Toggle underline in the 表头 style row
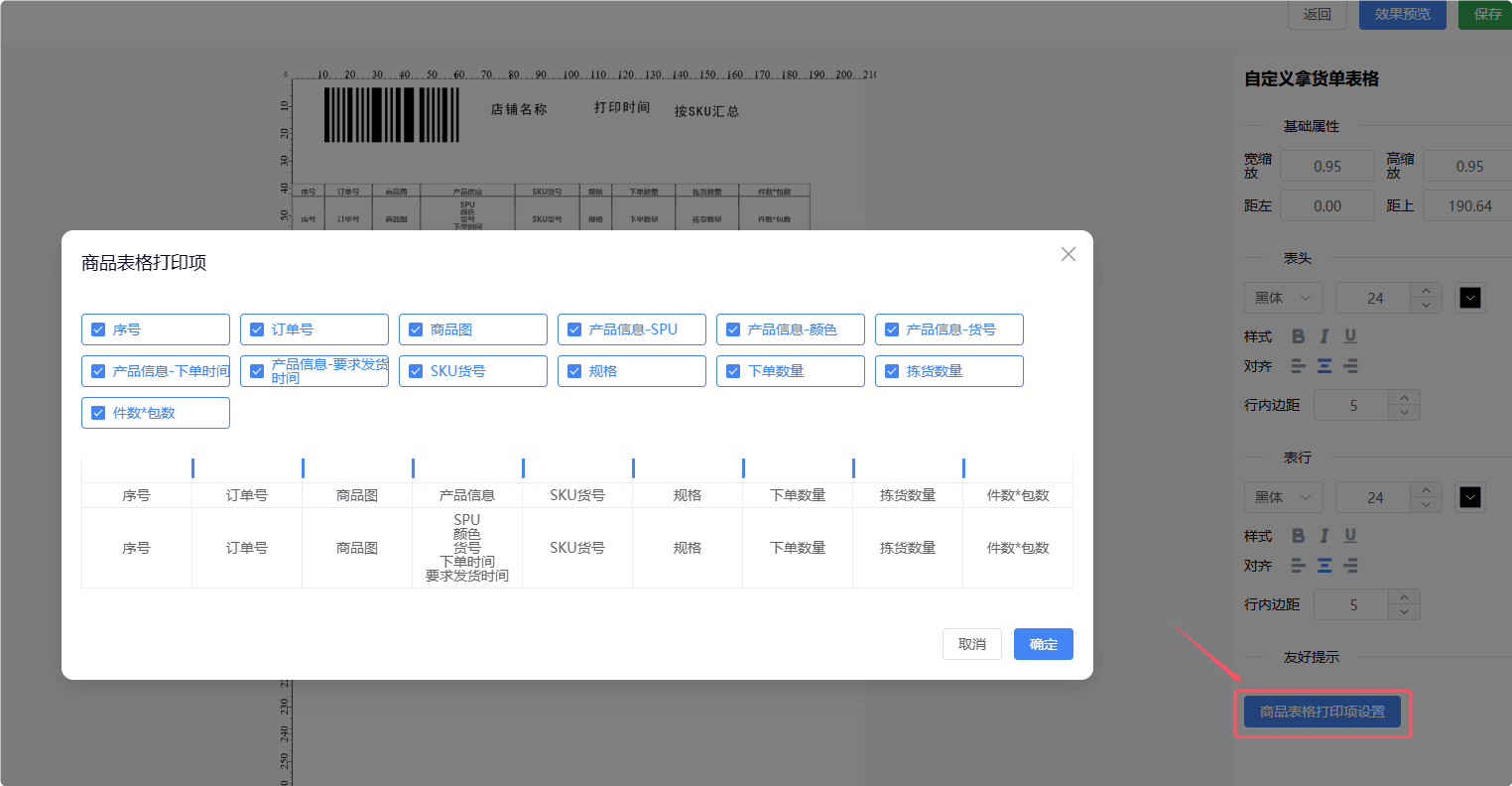Viewport: 1512px width, 786px height. coord(1350,336)
